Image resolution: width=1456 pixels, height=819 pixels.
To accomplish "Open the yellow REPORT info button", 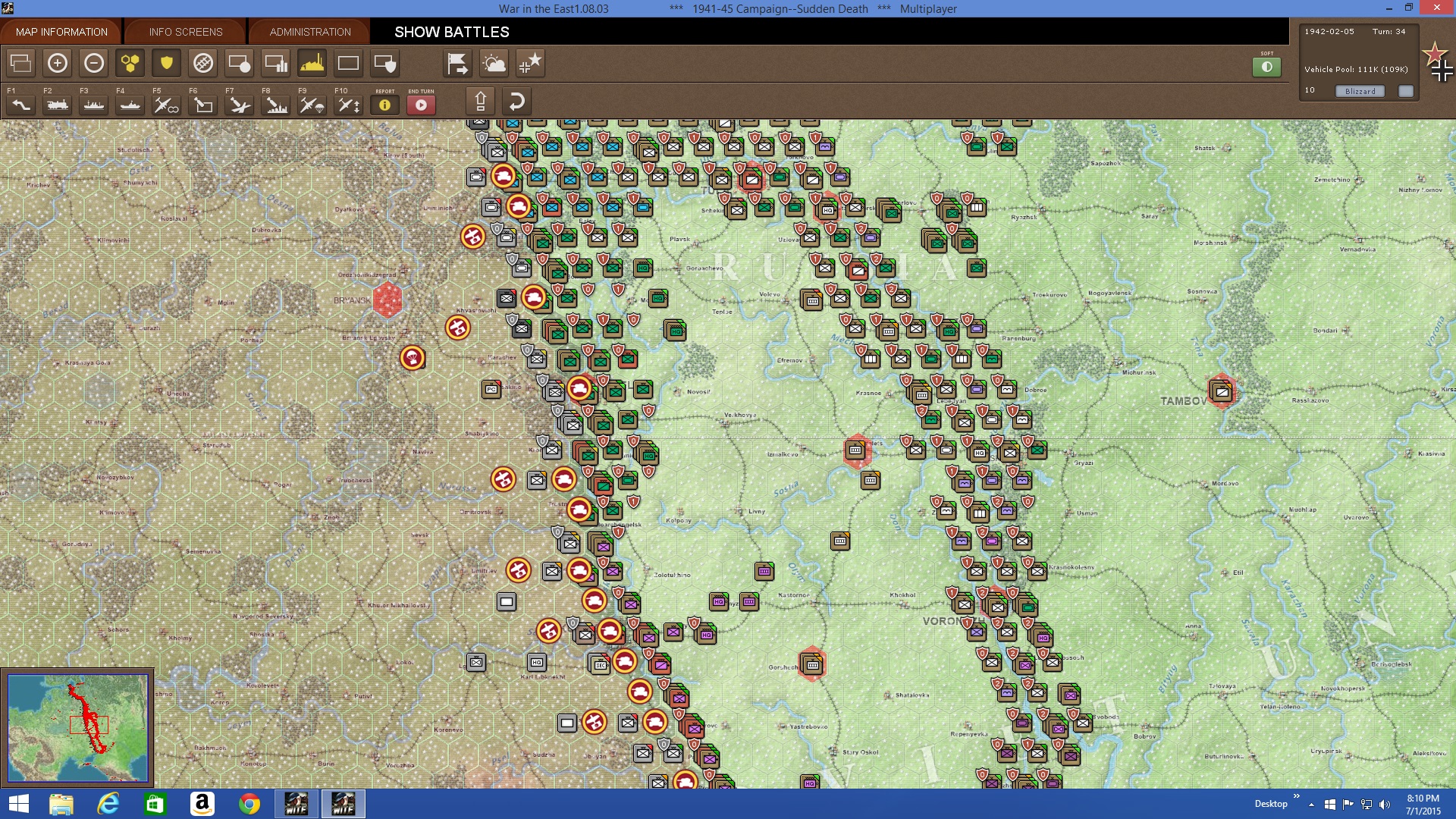I will 385,105.
